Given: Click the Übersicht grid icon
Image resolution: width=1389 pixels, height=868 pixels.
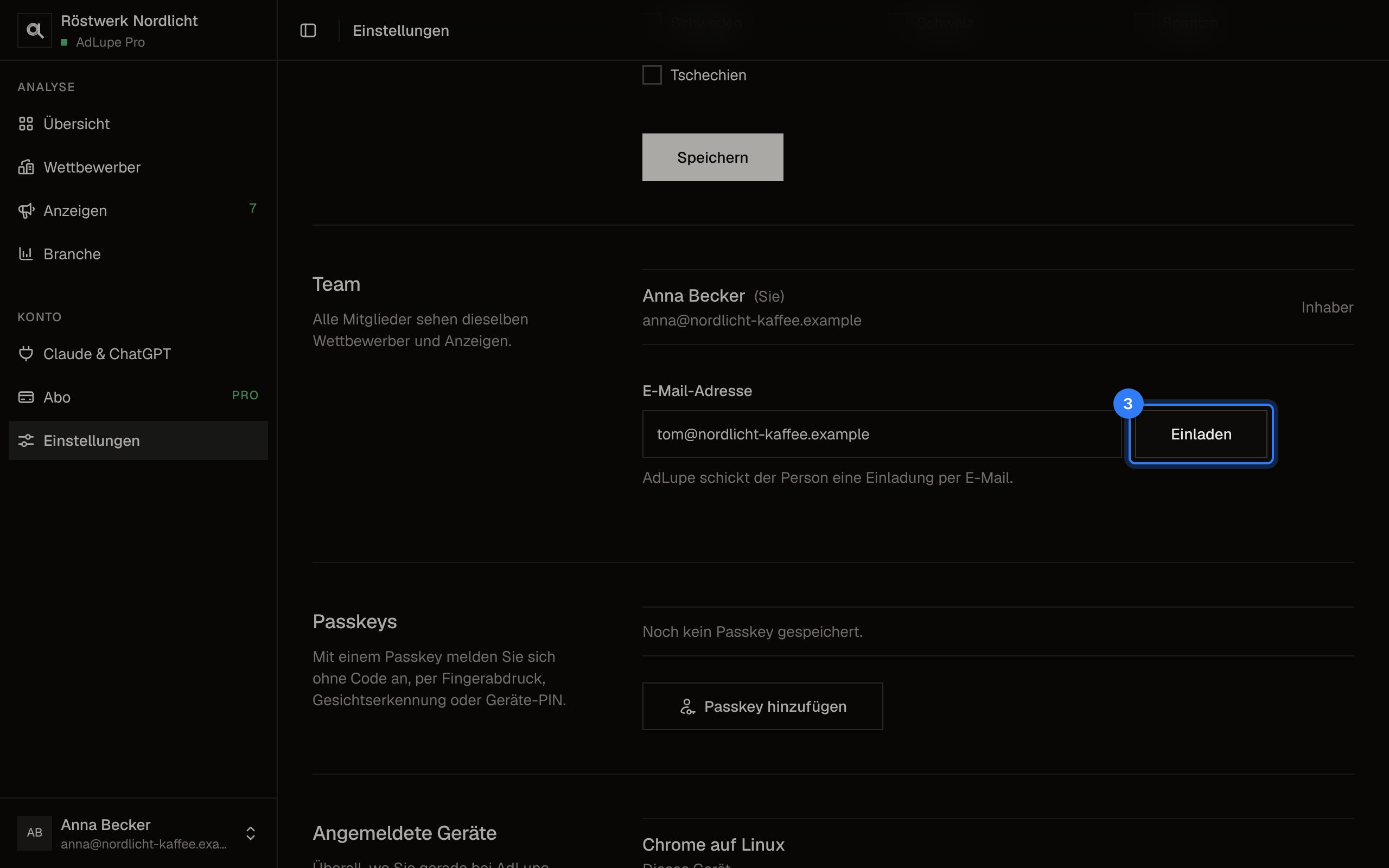Looking at the screenshot, I should point(26,124).
